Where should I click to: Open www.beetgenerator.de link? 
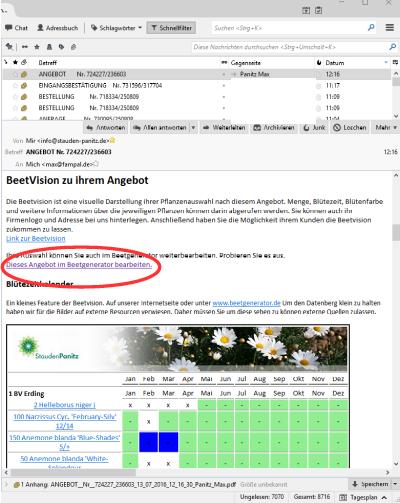[x=246, y=303]
